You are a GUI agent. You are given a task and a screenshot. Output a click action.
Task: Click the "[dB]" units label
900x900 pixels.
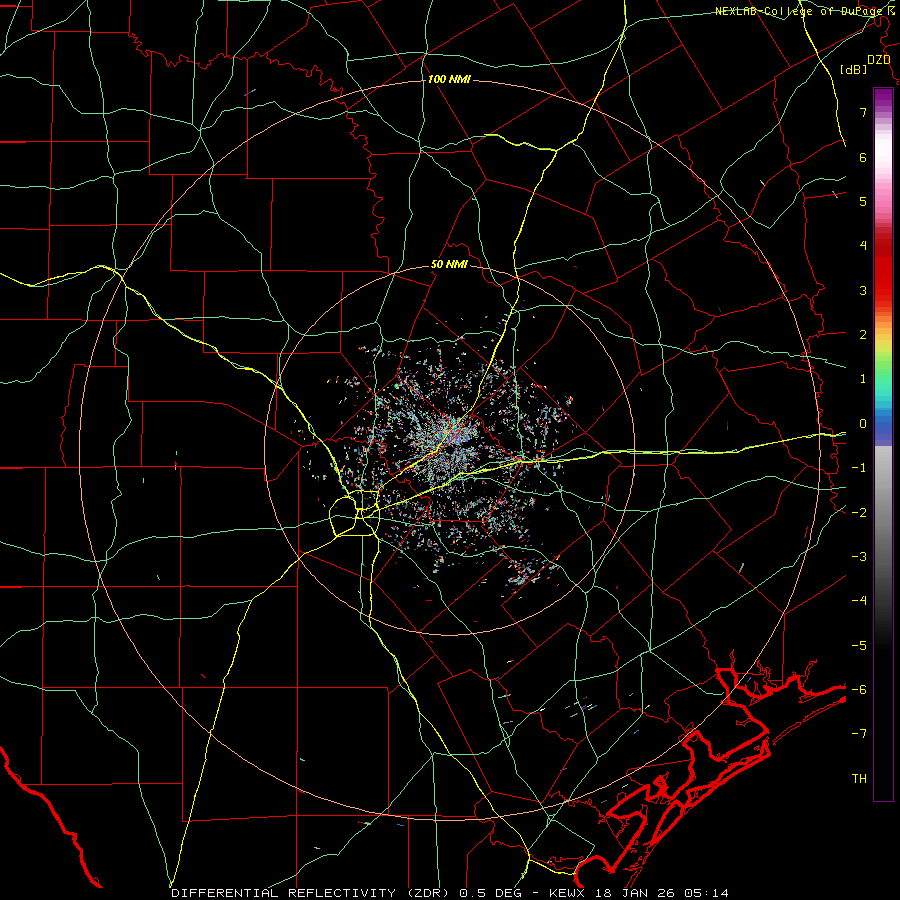click(x=854, y=69)
